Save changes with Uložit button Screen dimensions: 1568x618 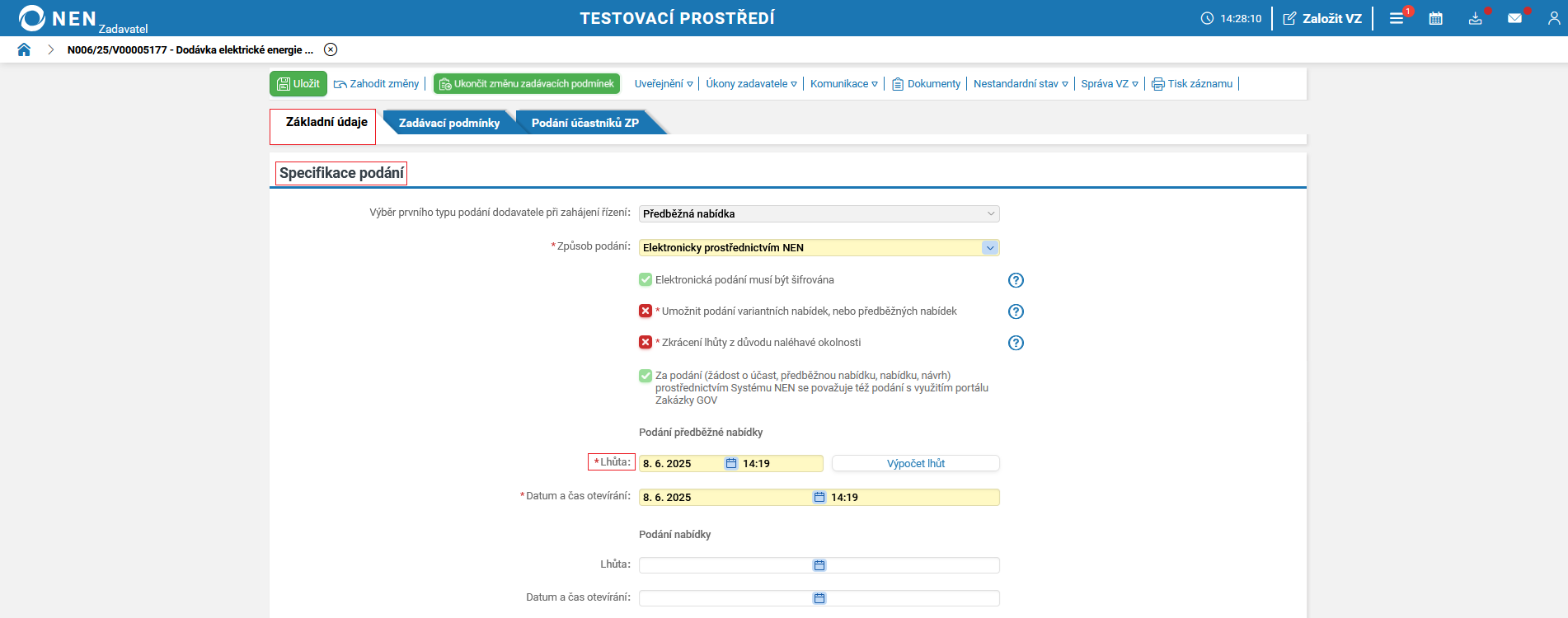coord(298,83)
